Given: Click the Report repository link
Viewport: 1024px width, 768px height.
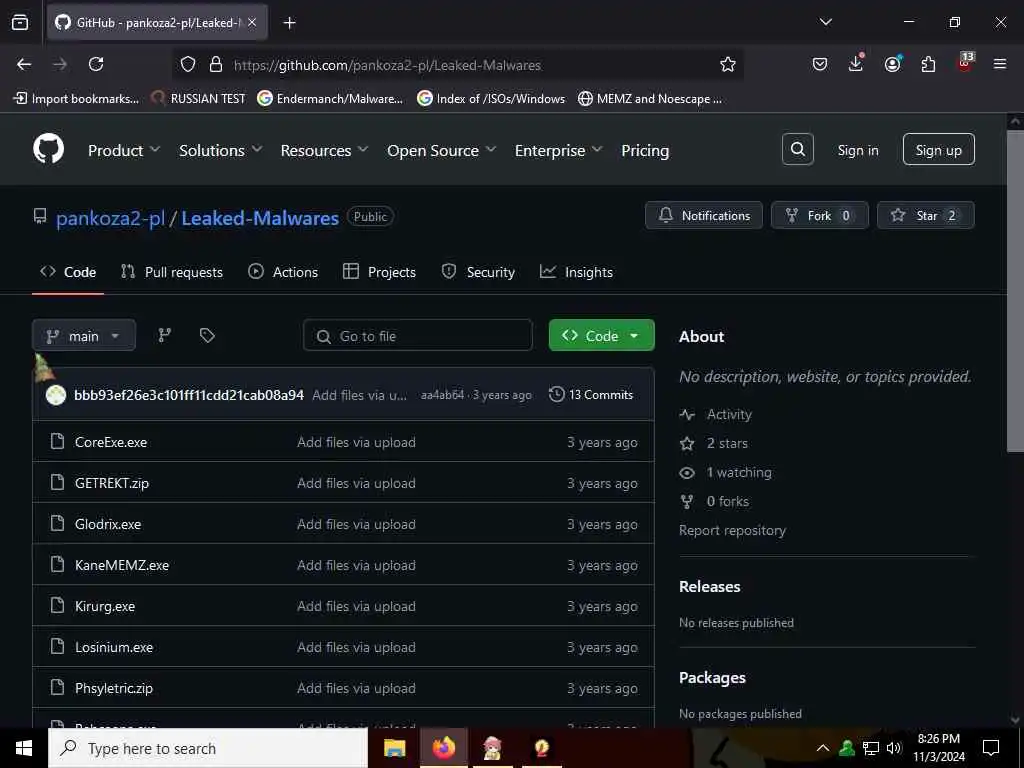Looking at the screenshot, I should pyautogui.click(x=732, y=530).
